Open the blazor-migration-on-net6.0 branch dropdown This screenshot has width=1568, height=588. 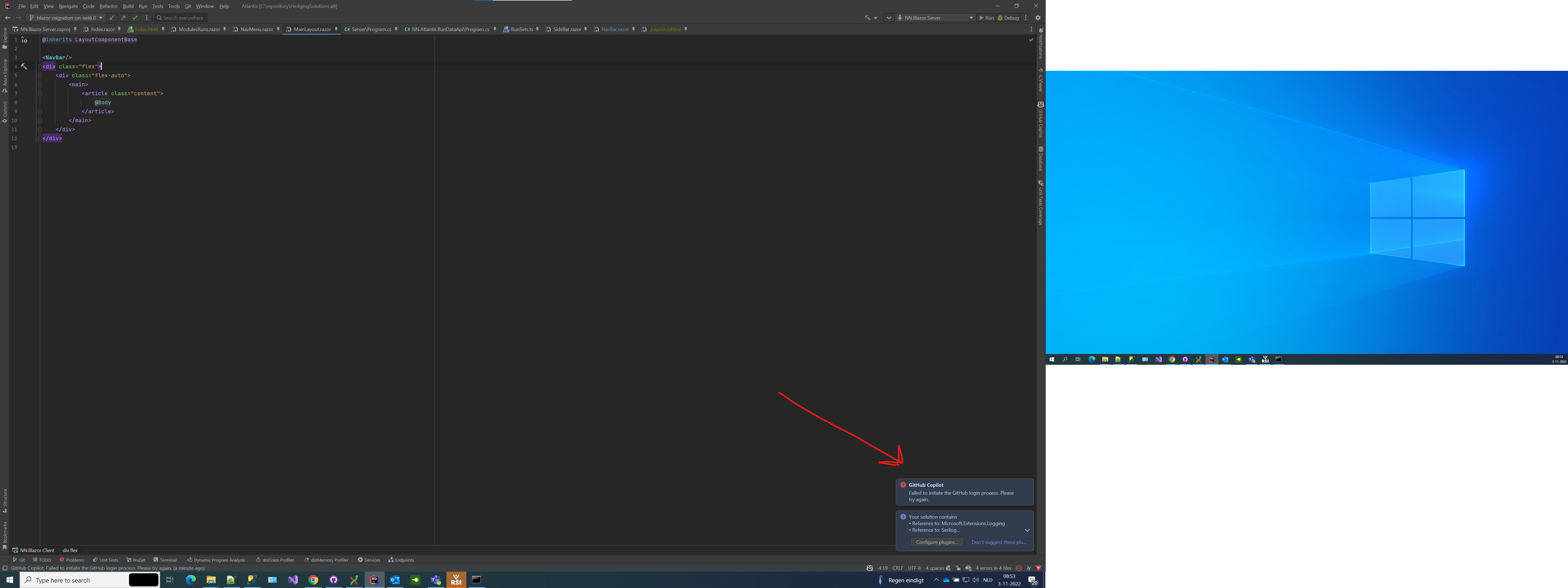click(x=65, y=18)
